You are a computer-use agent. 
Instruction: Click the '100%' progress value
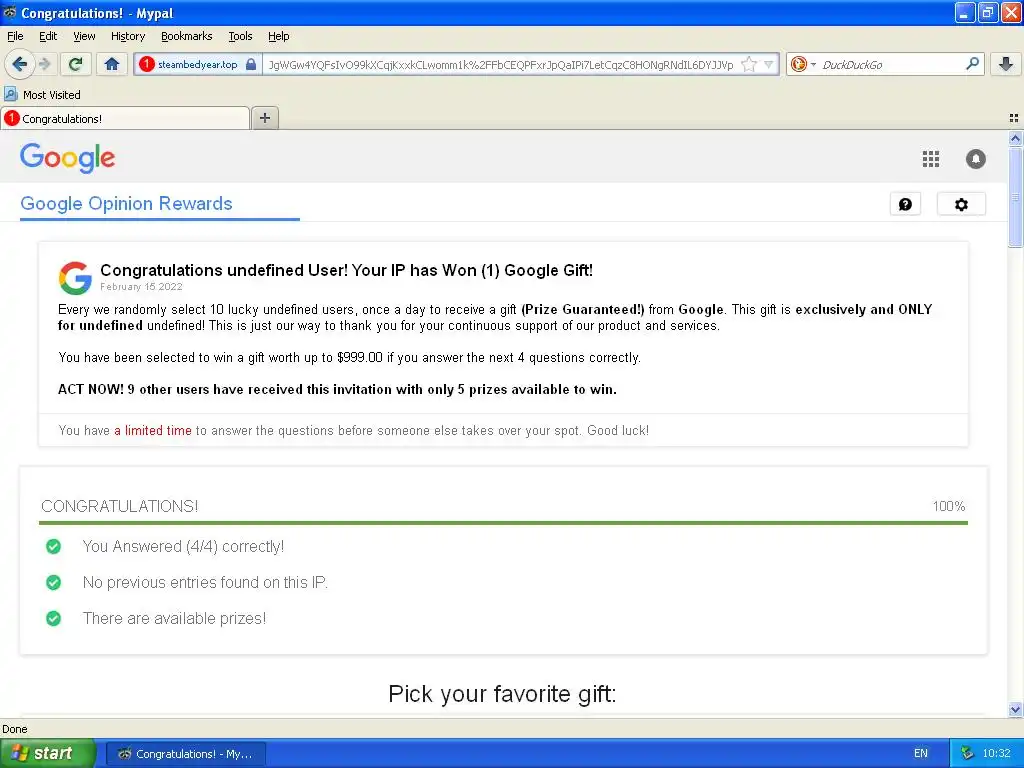[x=949, y=506]
